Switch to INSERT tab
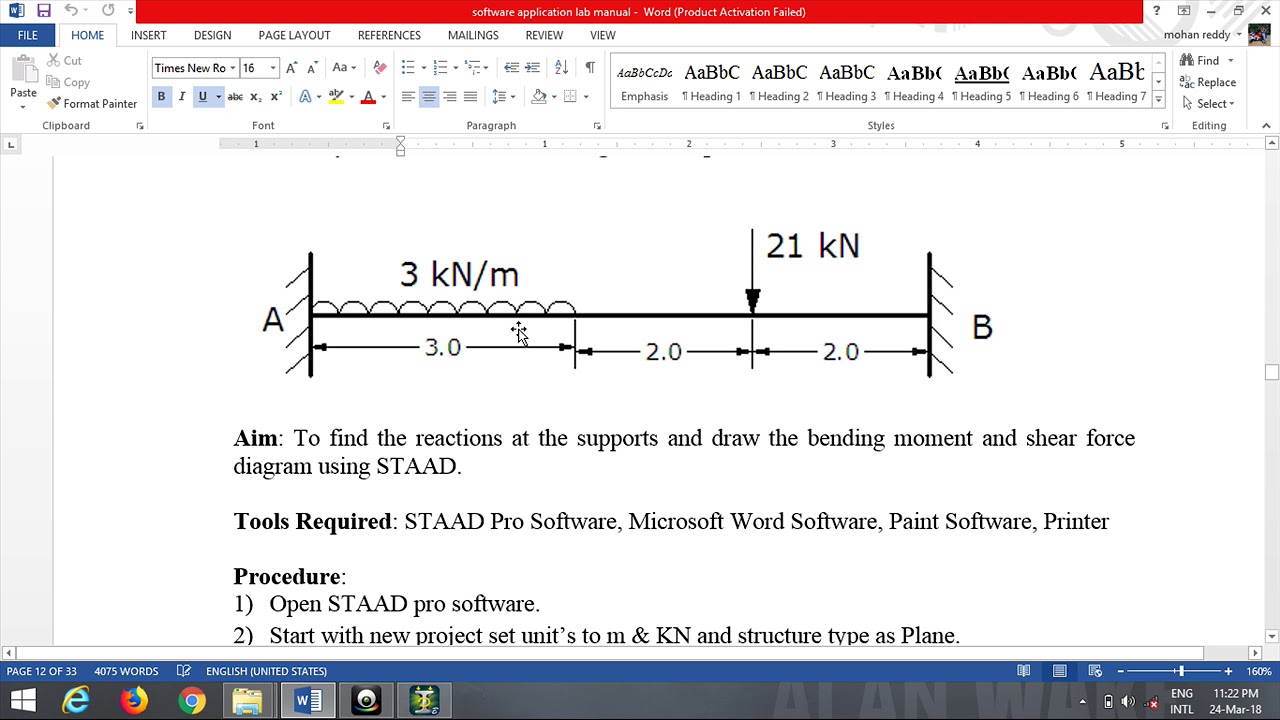1280x720 pixels. click(x=148, y=35)
